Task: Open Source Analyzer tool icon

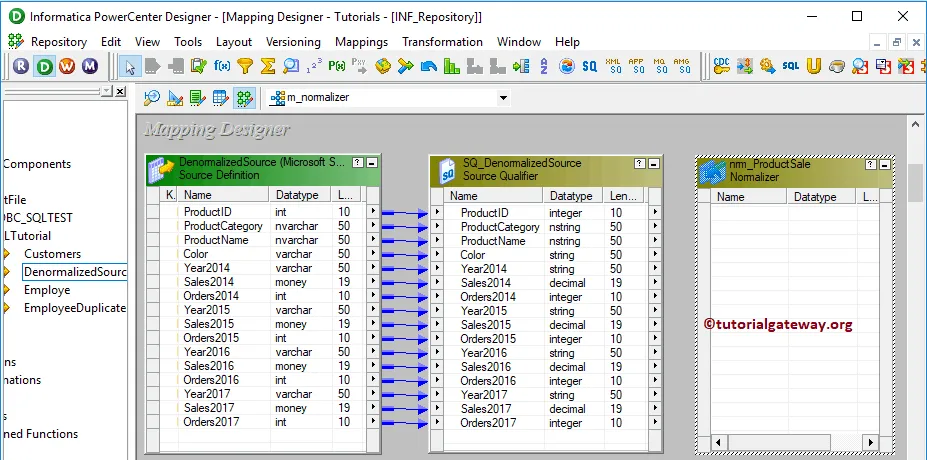Action: pyautogui.click(x=152, y=98)
